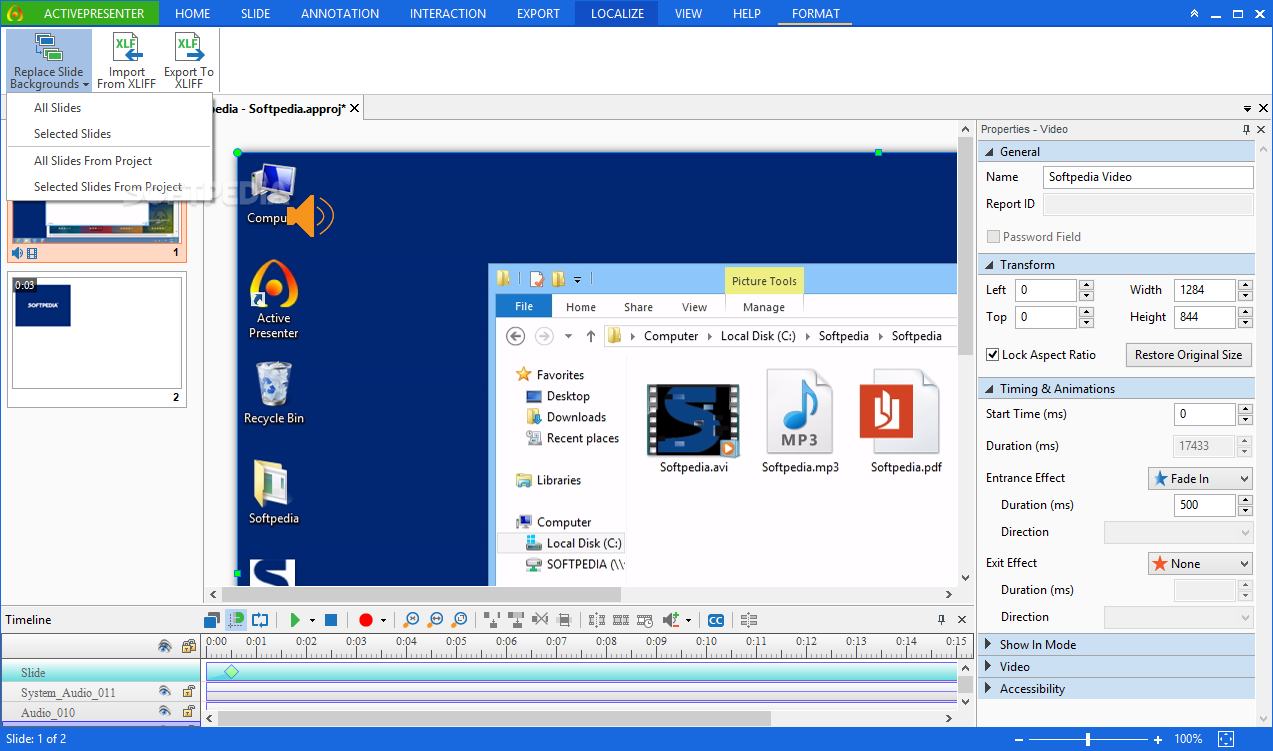
Task: Click the play button in the timeline
Action: (295, 620)
